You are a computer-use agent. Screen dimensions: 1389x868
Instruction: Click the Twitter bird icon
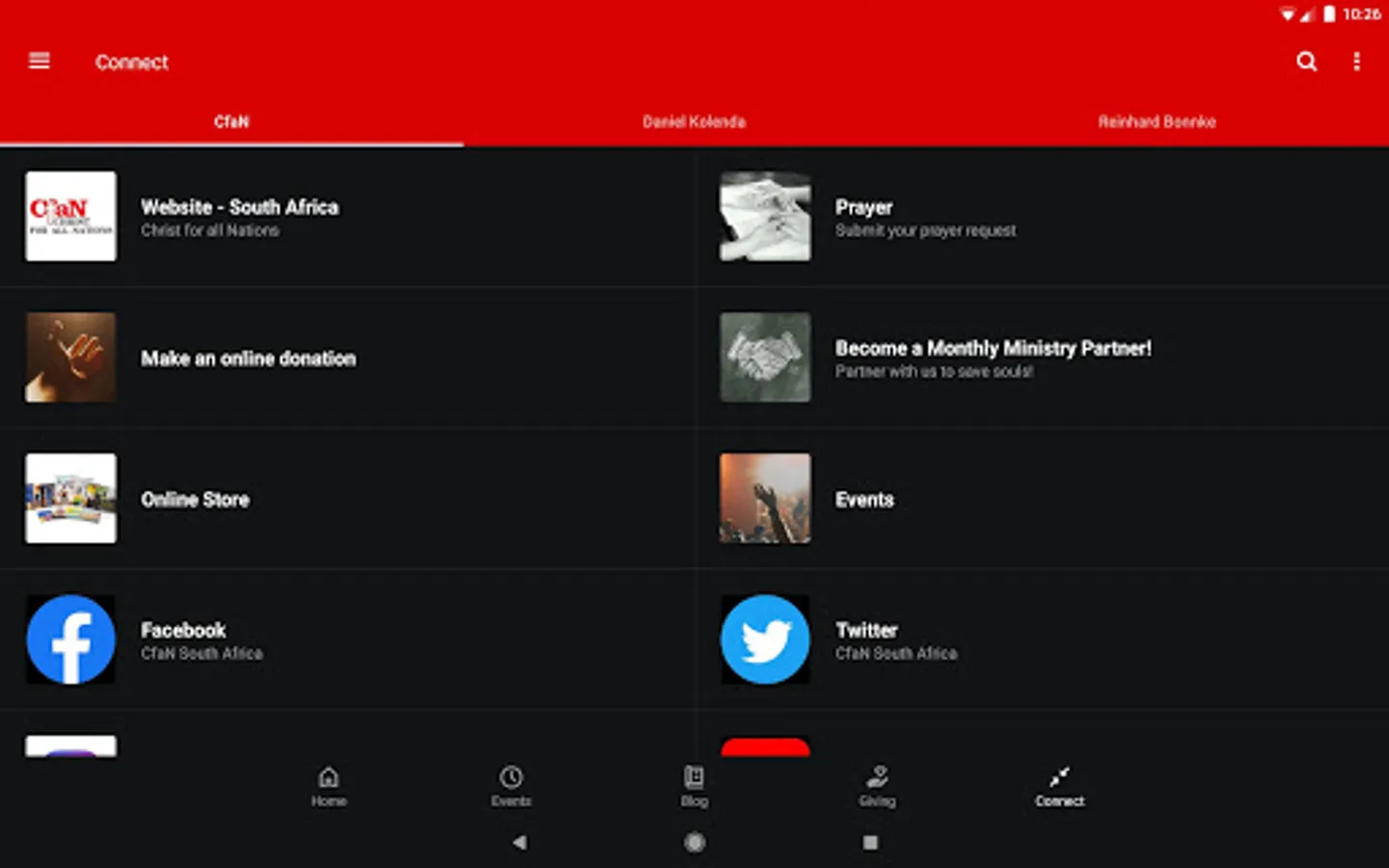coord(766,639)
